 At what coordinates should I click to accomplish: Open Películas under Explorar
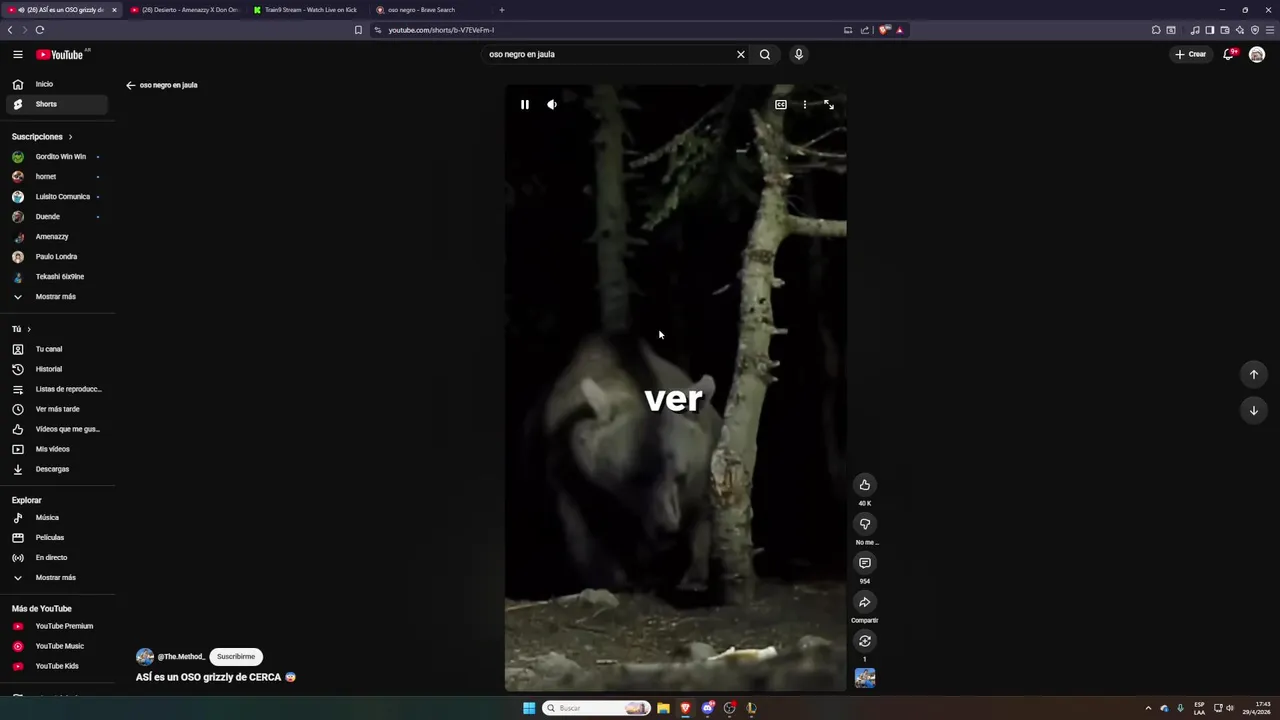click(x=56, y=538)
